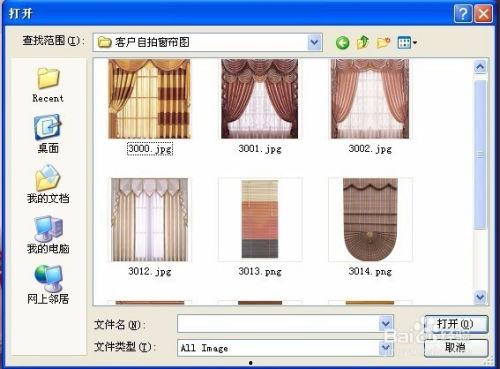This screenshot has height=369, width=500.
Task: Expand the file name dropdown arrow
Action: pyautogui.click(x=386, y=323)
